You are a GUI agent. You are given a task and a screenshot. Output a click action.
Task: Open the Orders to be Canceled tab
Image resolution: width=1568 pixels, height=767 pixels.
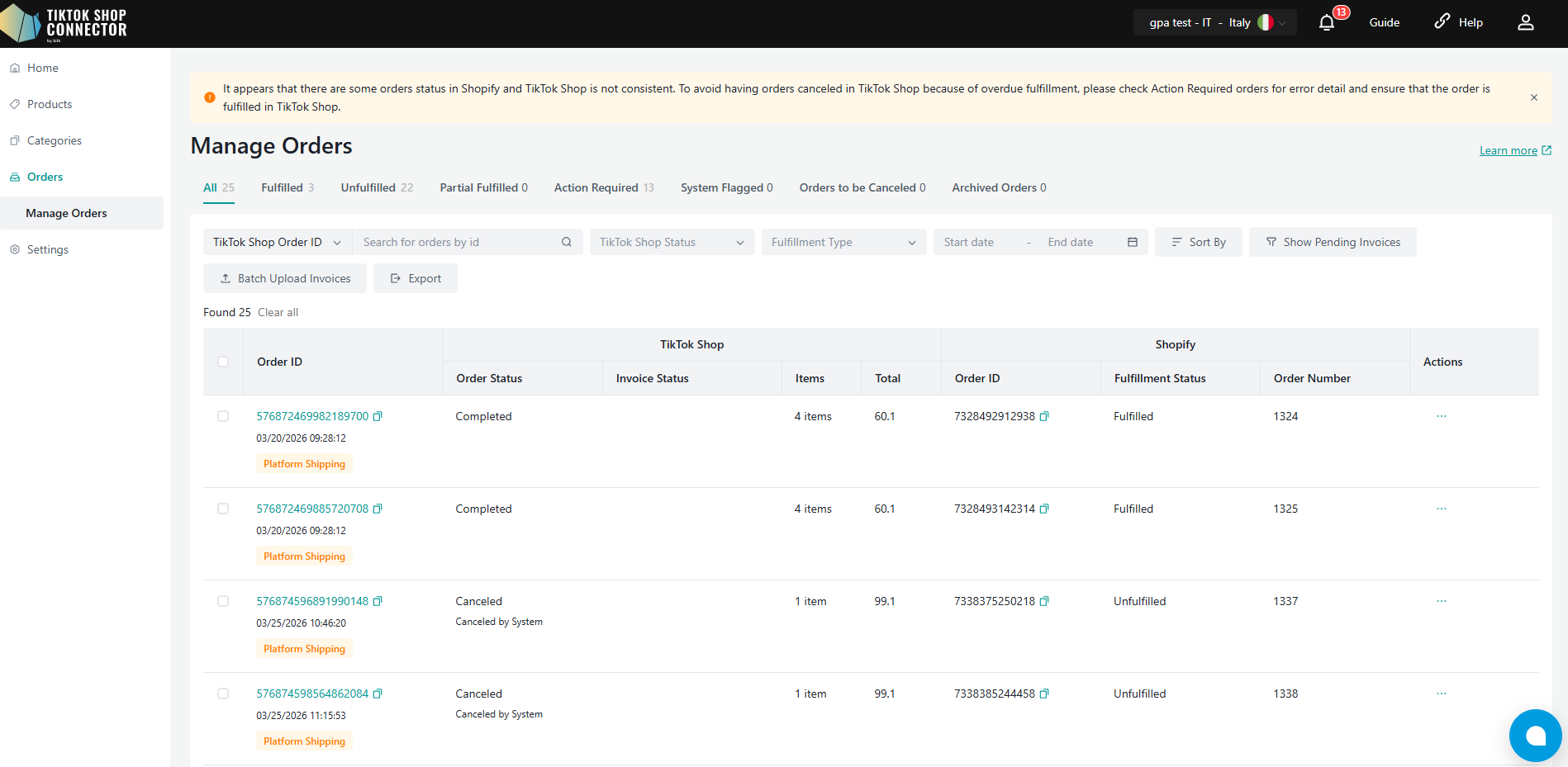click(x=862, y=187)
